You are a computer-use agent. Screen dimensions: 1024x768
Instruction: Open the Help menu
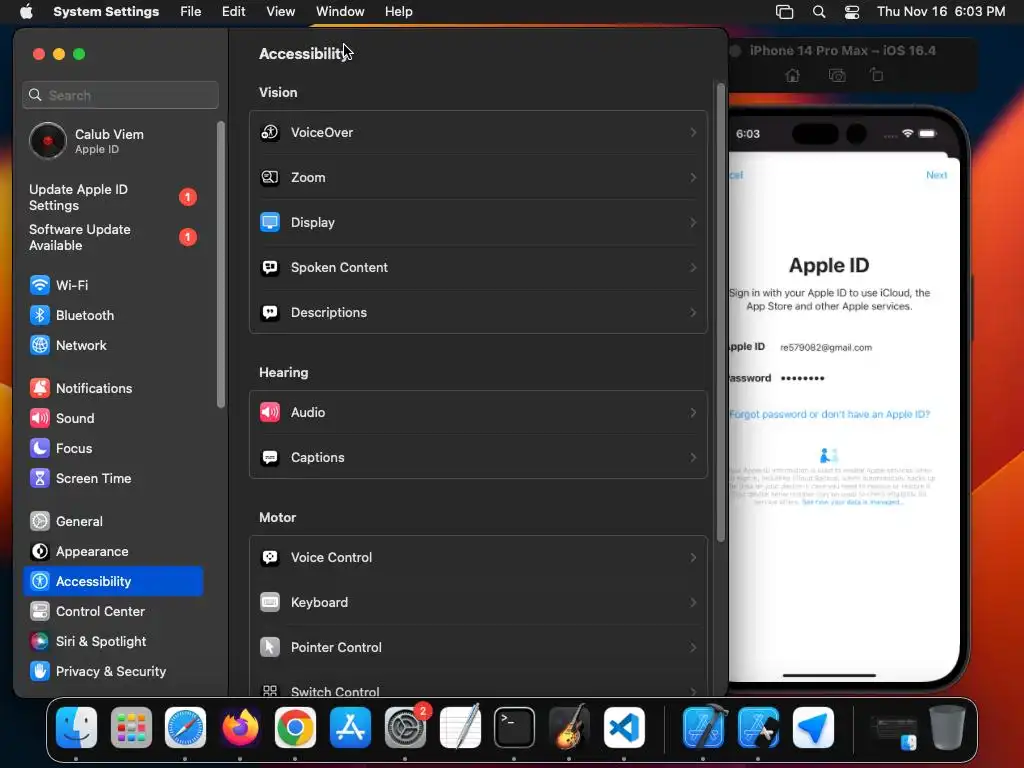398,12
